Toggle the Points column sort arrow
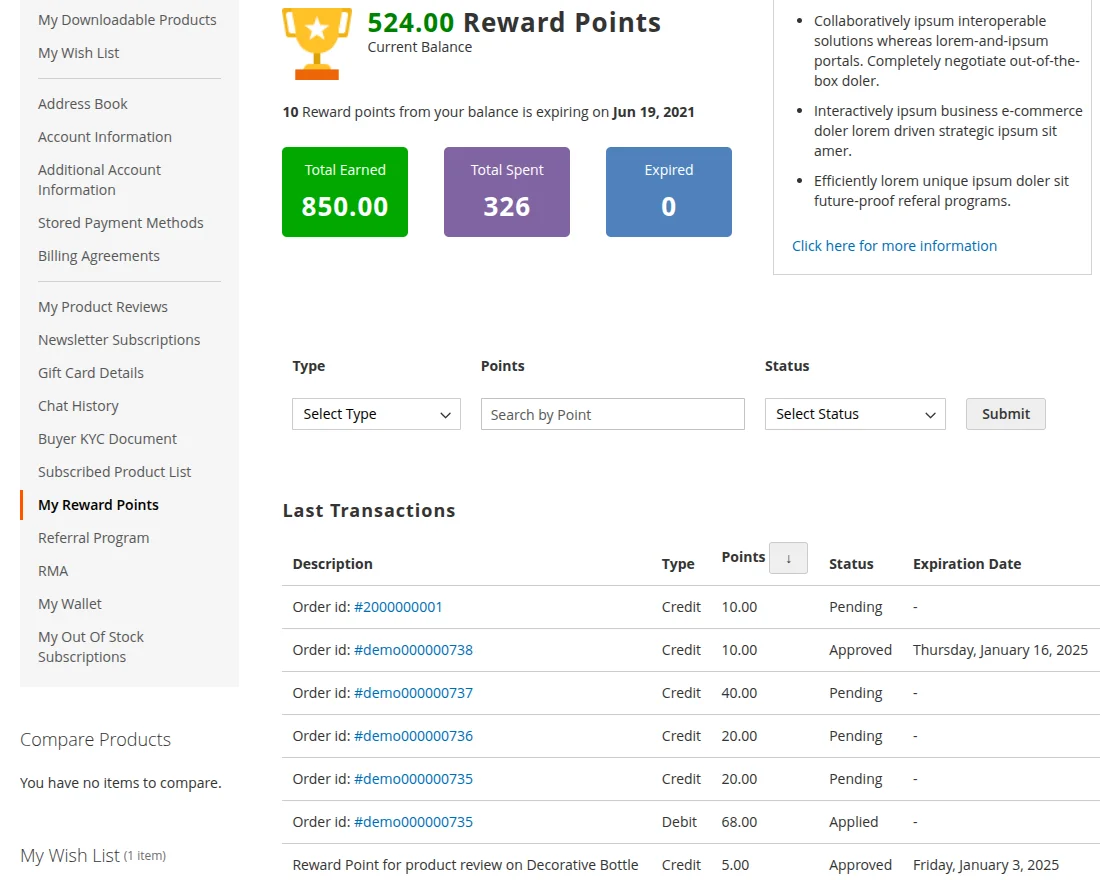1120x880 pixels. tap(788, 558)
